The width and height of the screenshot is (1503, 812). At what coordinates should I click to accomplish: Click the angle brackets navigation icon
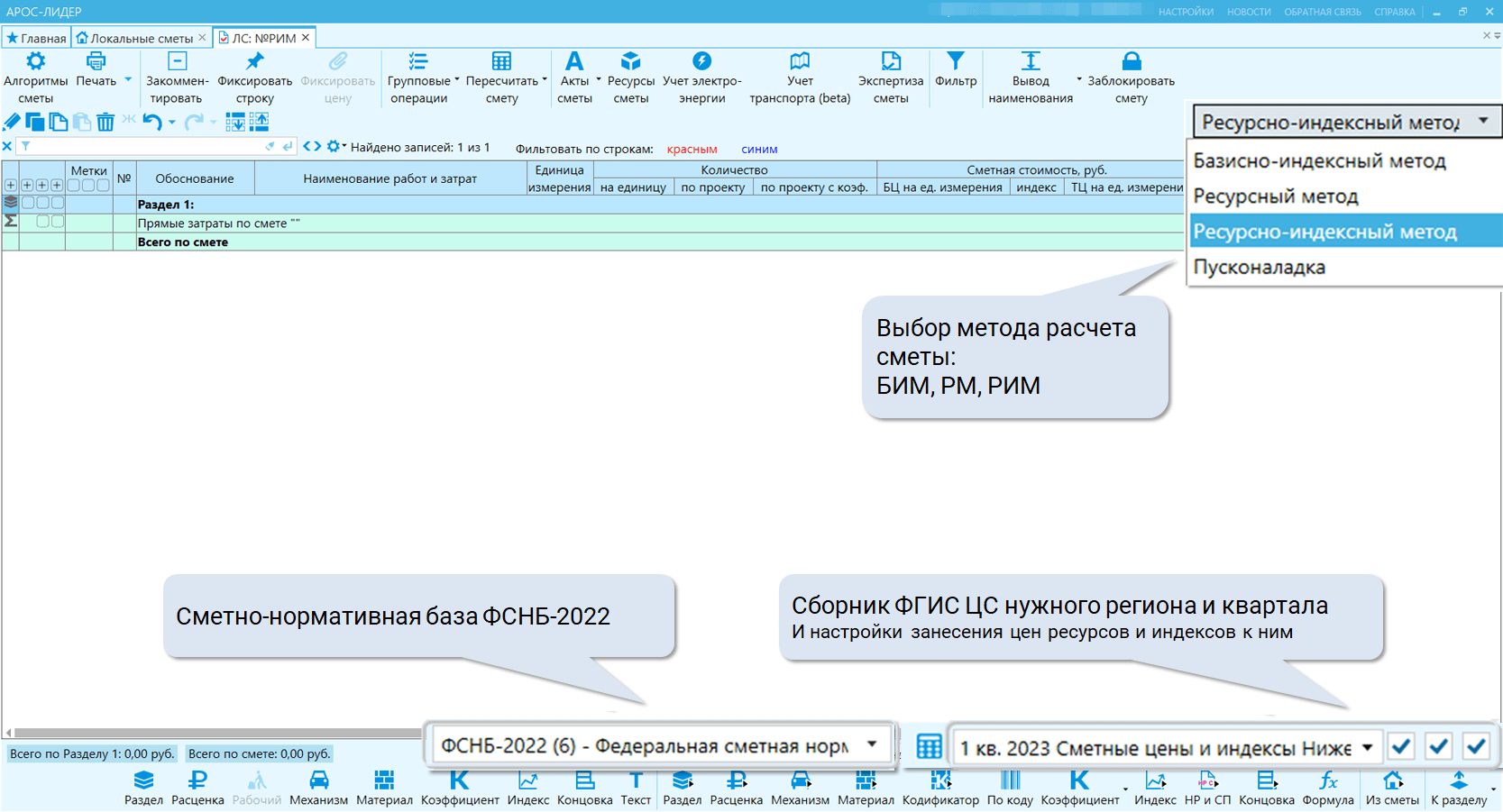pyautogui.click(x=312, y=146)
